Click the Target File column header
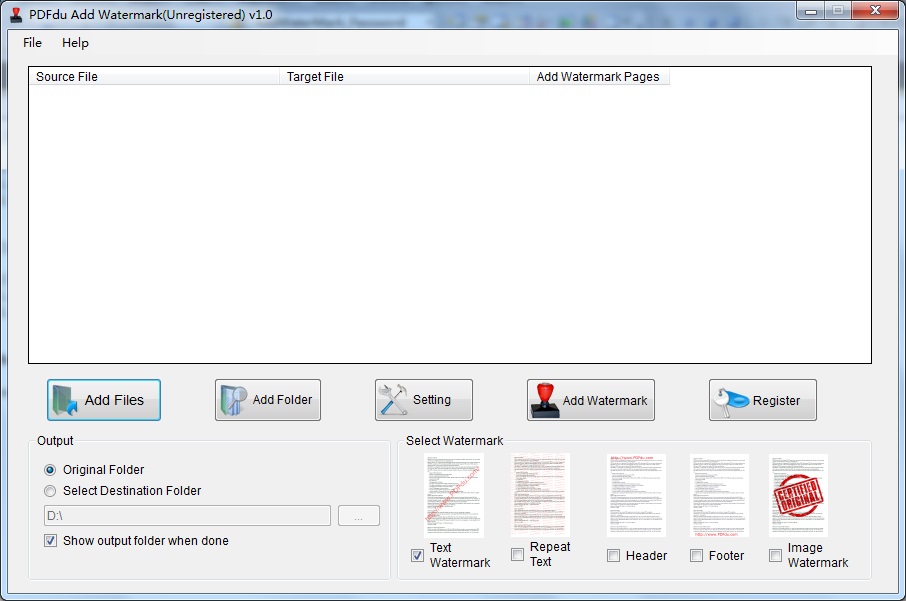Screen dimensions: 906x601 point(404,77)
